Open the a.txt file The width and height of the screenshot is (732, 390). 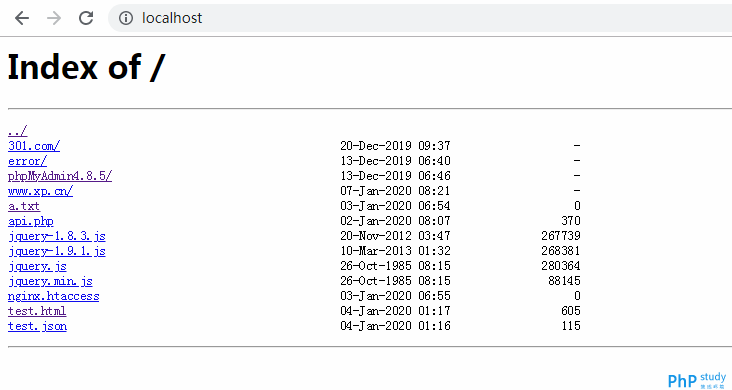pyautogui.click(x=24, y=206)
